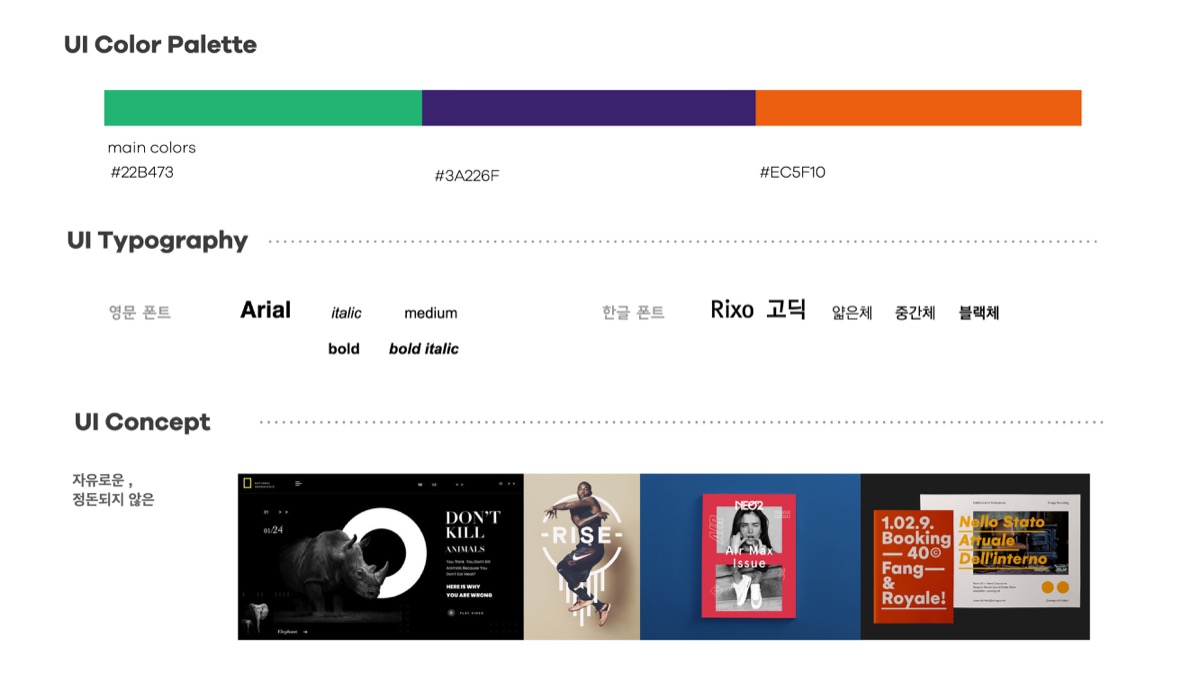Open the hamburger menu in the rhino mockup
The height and width of the screenshot is (675, 1200).
click(x=298, y=483)
